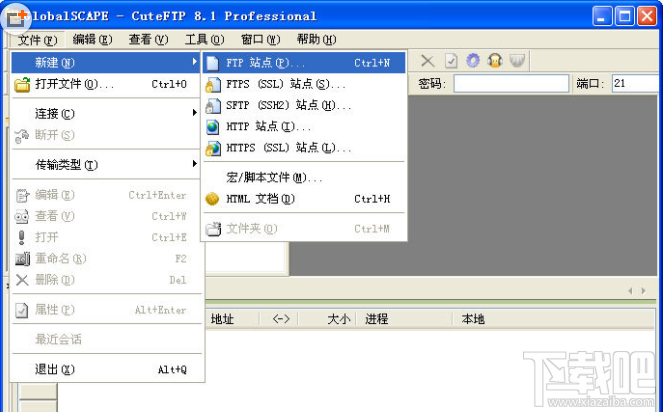Click the locked page icon for FTPS site
The image size is (663, 412).
[x=213, y=85]
